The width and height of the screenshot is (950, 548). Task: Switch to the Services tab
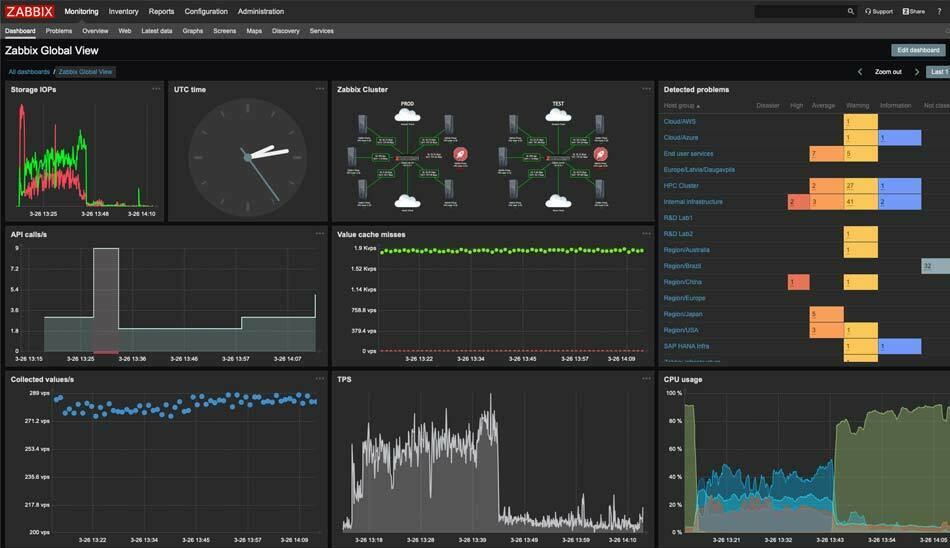pyautogui.click(x=322, y=31)
